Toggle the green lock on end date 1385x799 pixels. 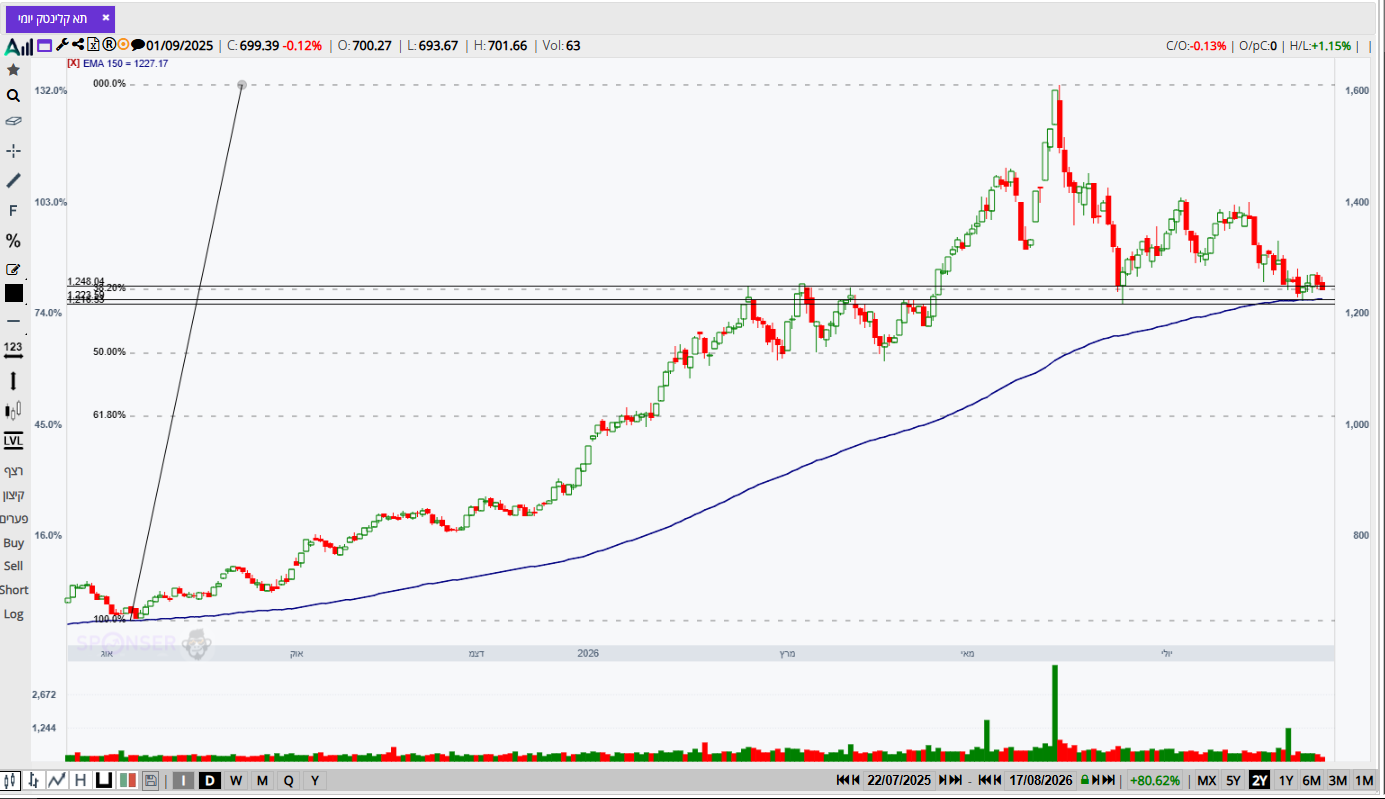pos(1084,780)
